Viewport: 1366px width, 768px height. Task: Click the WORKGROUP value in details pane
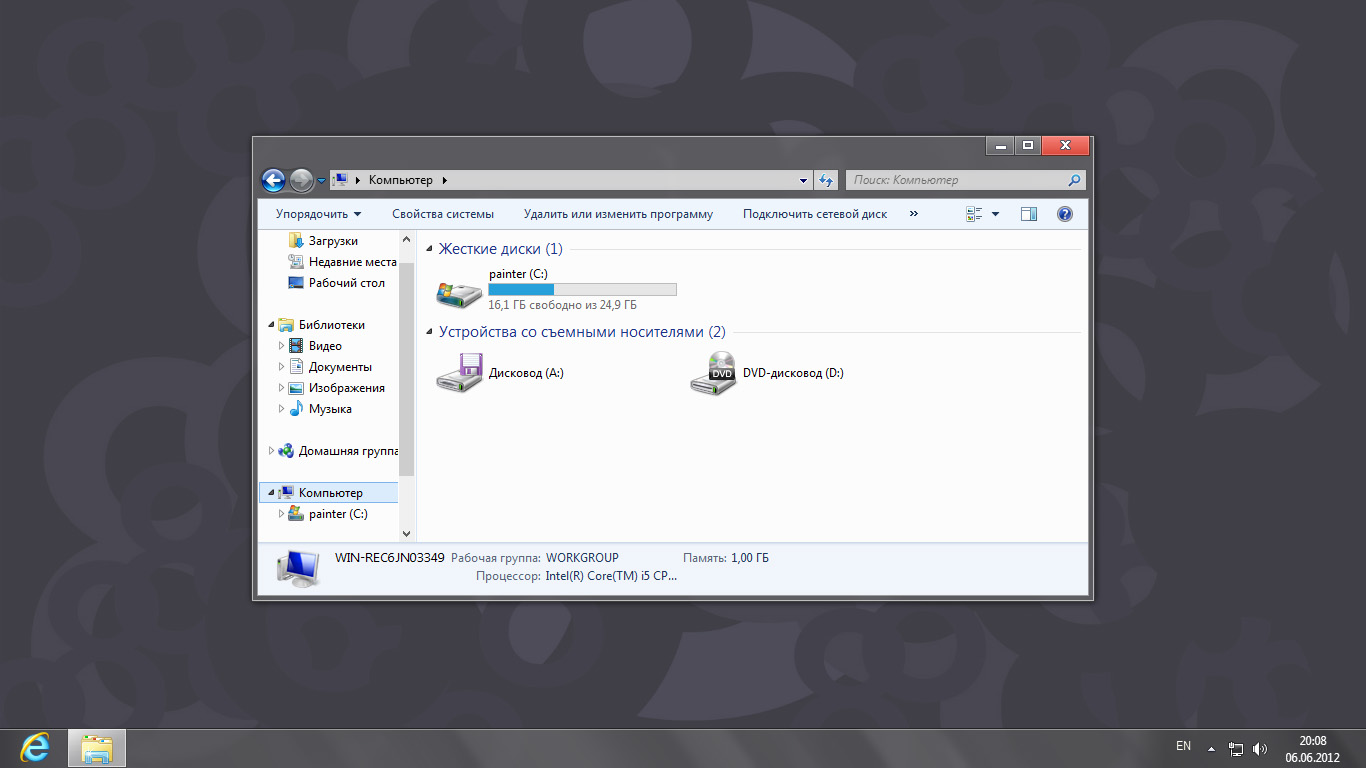582,558
